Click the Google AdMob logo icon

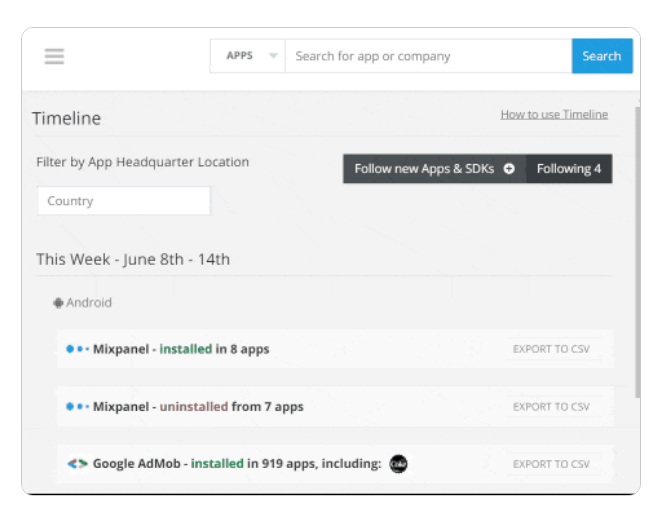click(77, 464)
